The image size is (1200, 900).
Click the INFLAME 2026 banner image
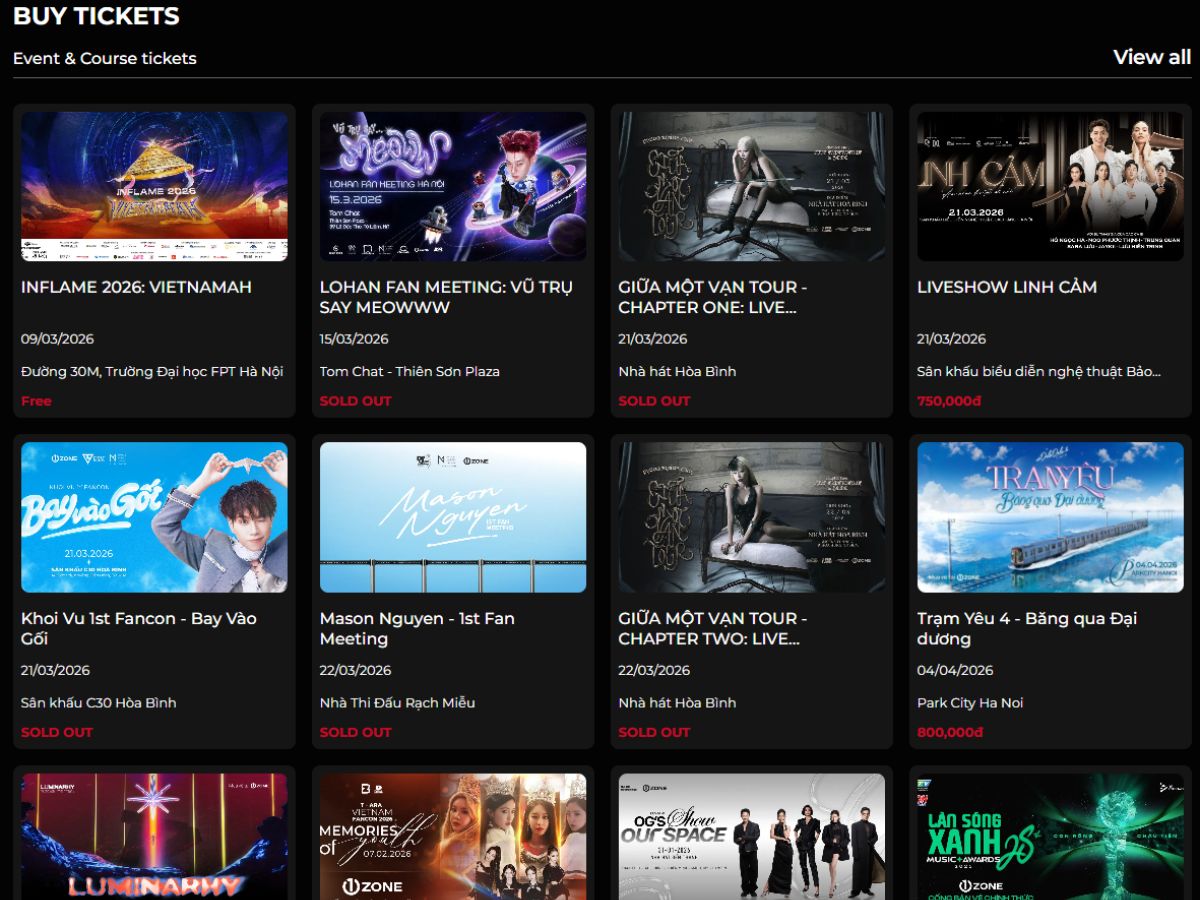tap(153, 185)
